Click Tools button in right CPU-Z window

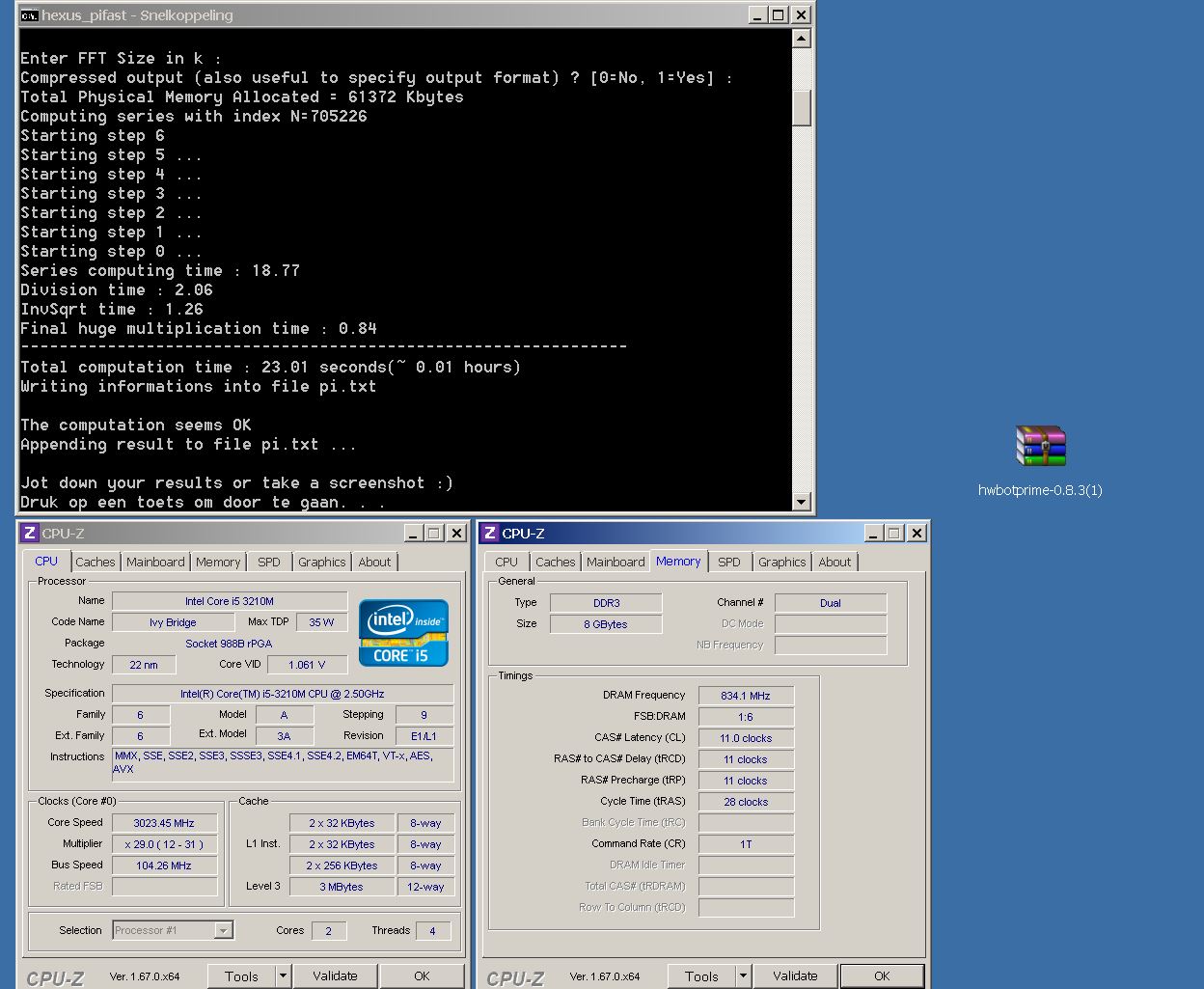[701, 976]
